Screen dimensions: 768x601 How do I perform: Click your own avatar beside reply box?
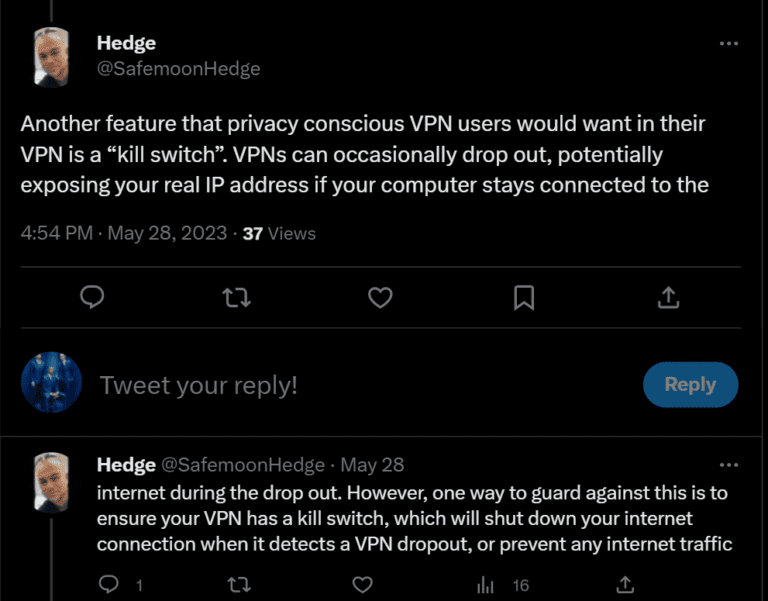(51, 385)
